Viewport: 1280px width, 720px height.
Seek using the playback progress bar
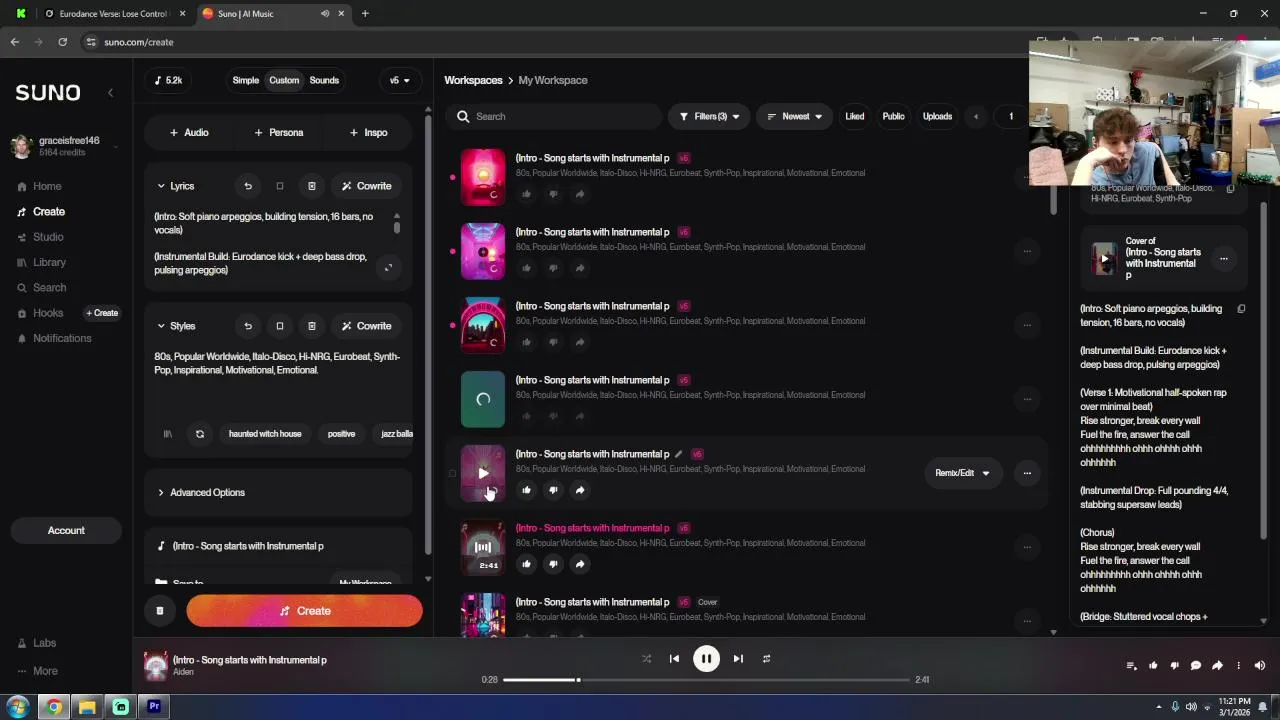click(x=706, y=680)
